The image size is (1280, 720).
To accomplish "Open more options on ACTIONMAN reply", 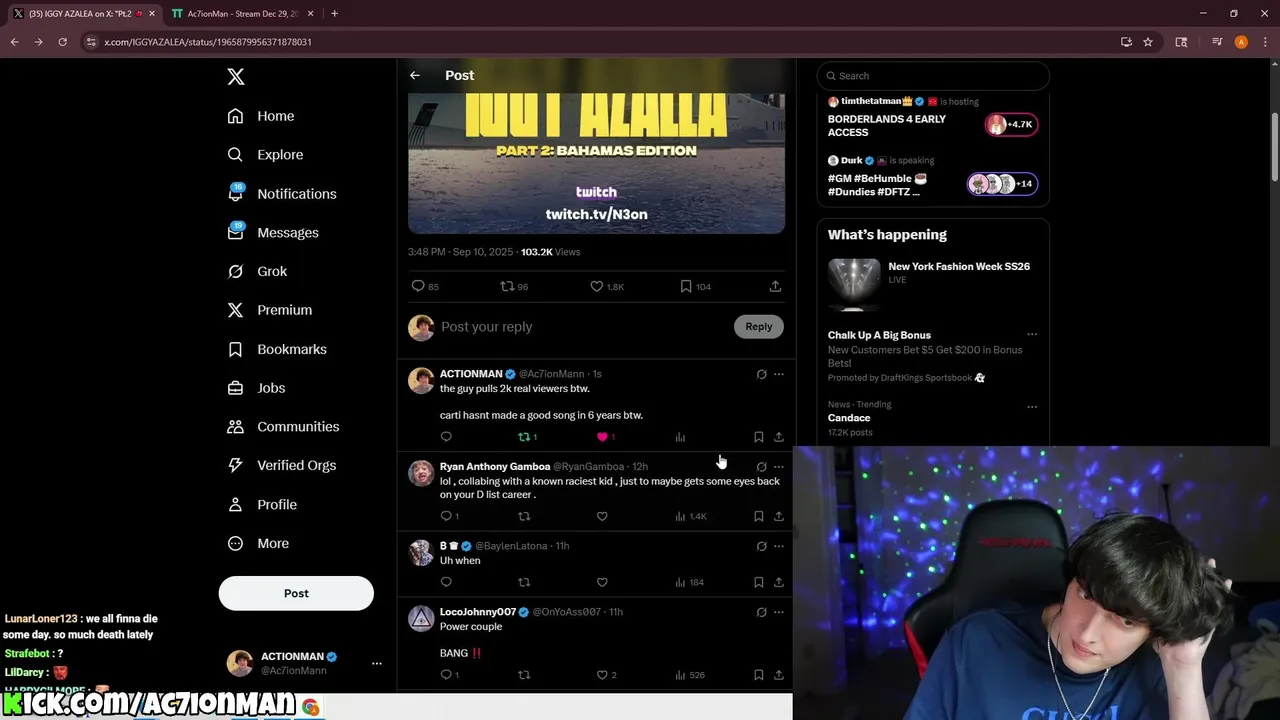I will [x=779, y=374].
